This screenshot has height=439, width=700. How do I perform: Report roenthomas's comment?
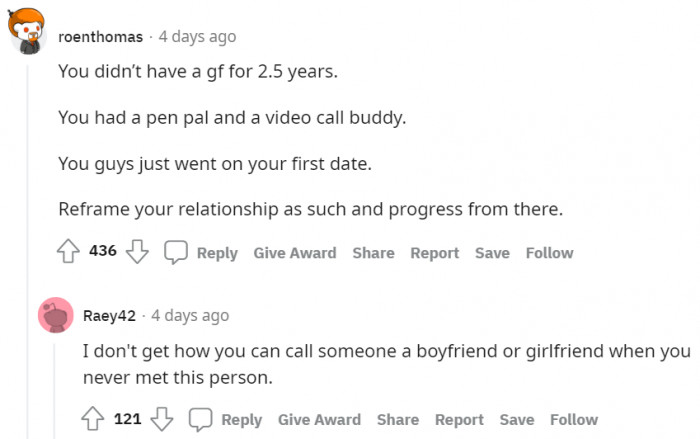pyautogui.click(x=434, y=253)
